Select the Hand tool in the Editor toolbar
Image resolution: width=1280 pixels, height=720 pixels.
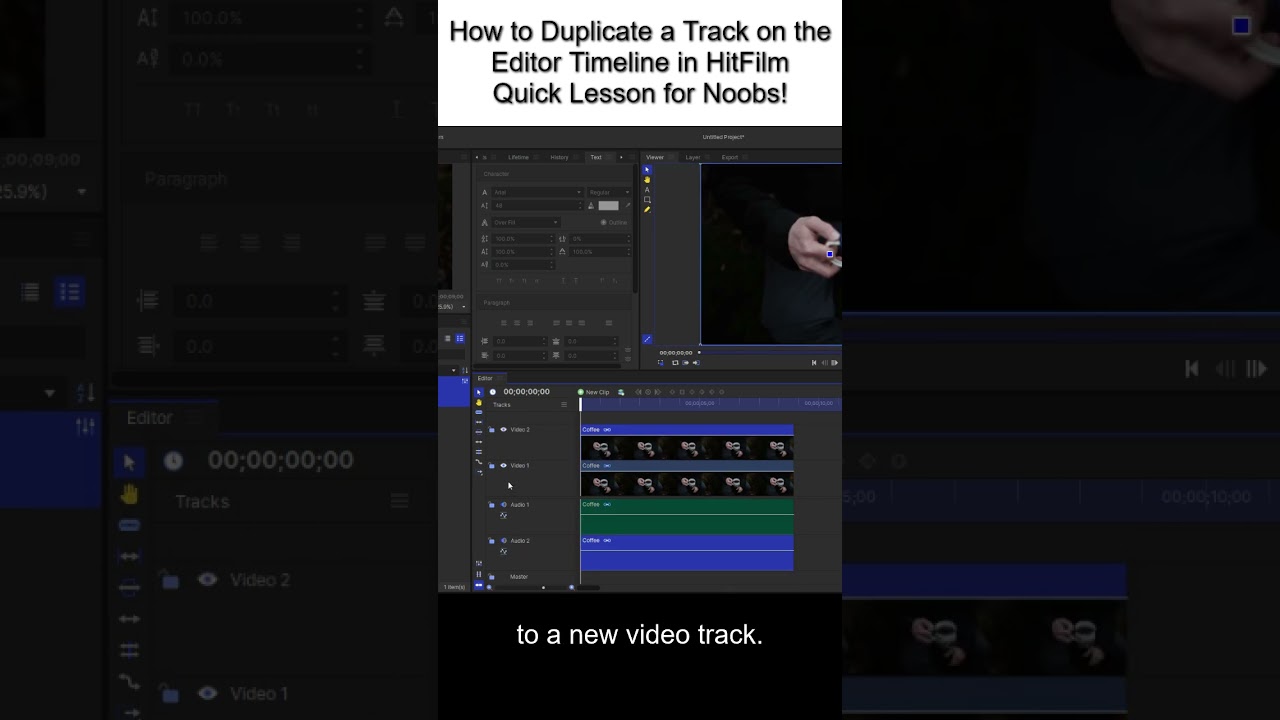pyautogui.click(x=479, y=402)
